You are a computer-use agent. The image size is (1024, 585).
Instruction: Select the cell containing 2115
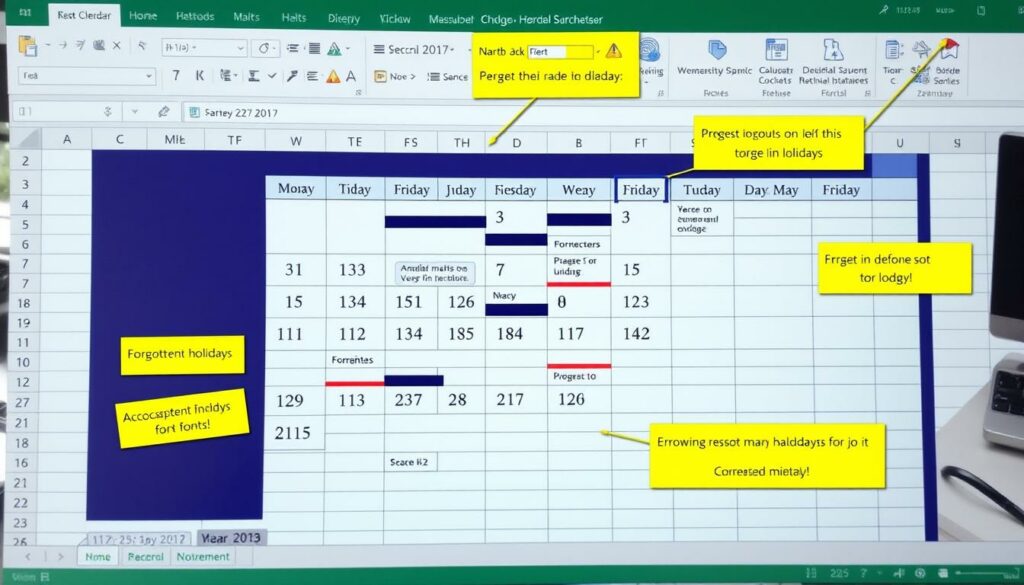[x=295, y=433]
